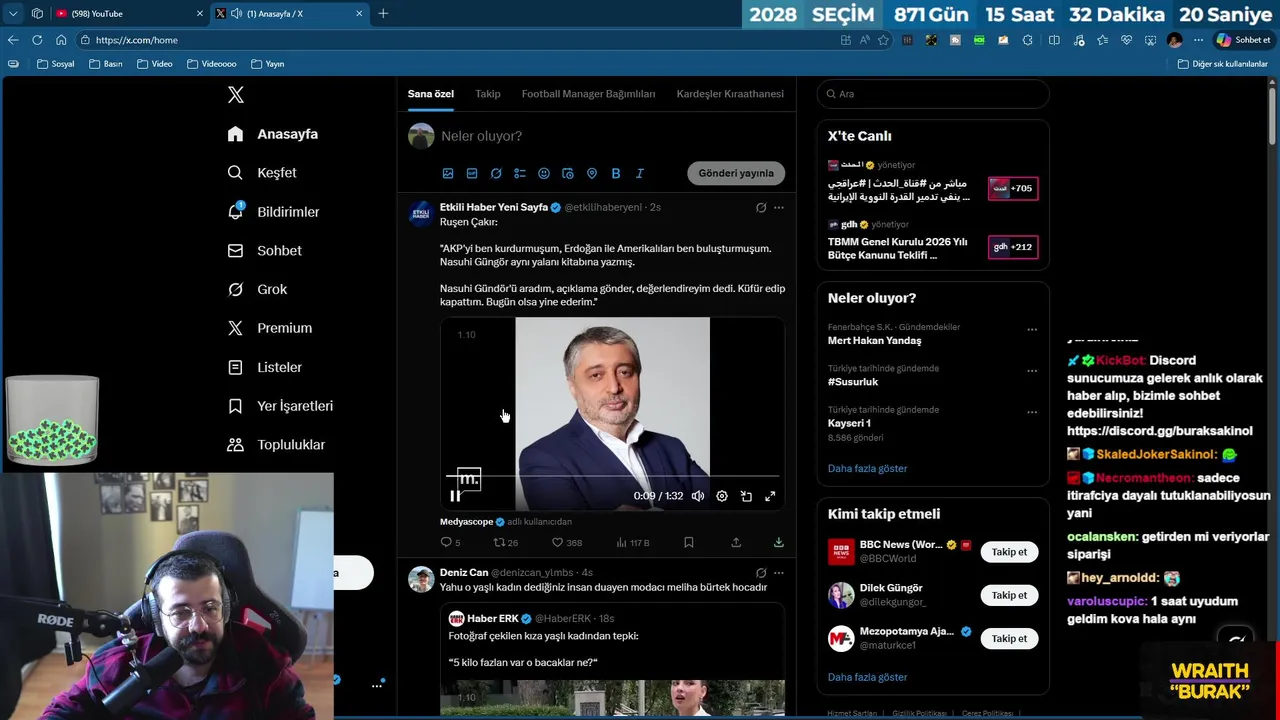
Task: Click Daha fazla göster under Kimi takip etmeli
Action: point(867,677)
